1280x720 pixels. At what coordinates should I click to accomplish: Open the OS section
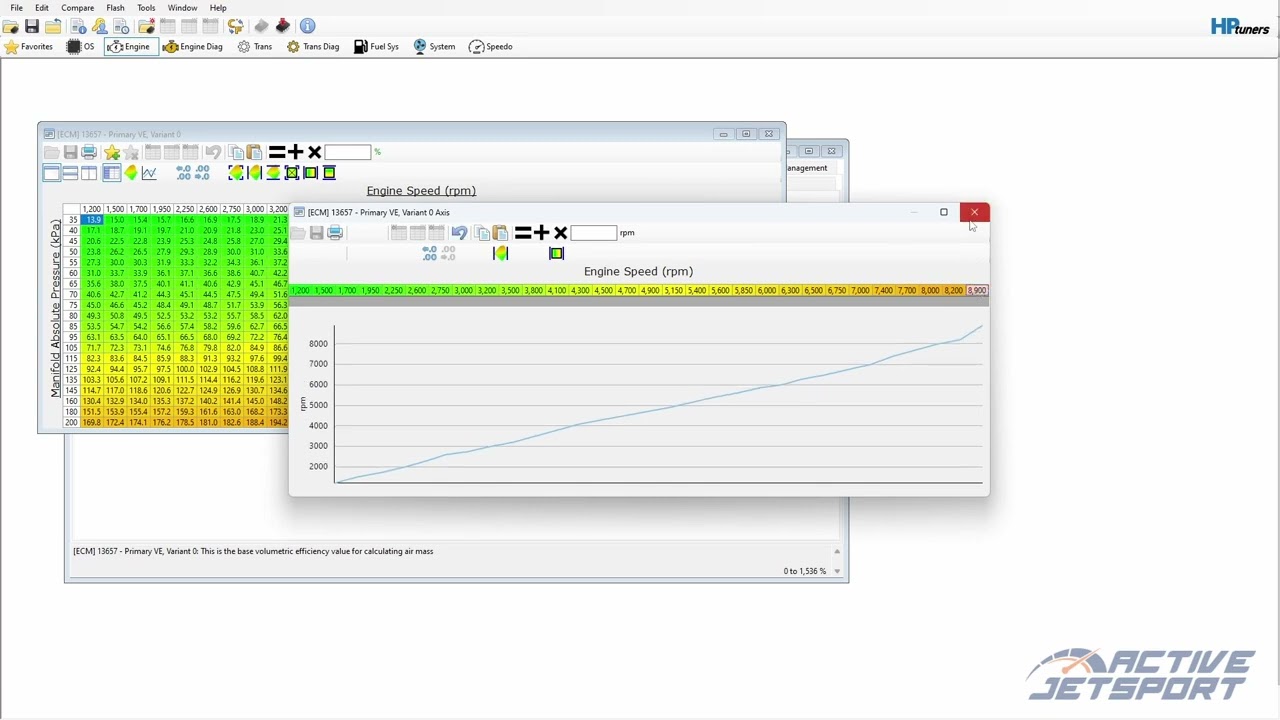[x=81, y=47]
